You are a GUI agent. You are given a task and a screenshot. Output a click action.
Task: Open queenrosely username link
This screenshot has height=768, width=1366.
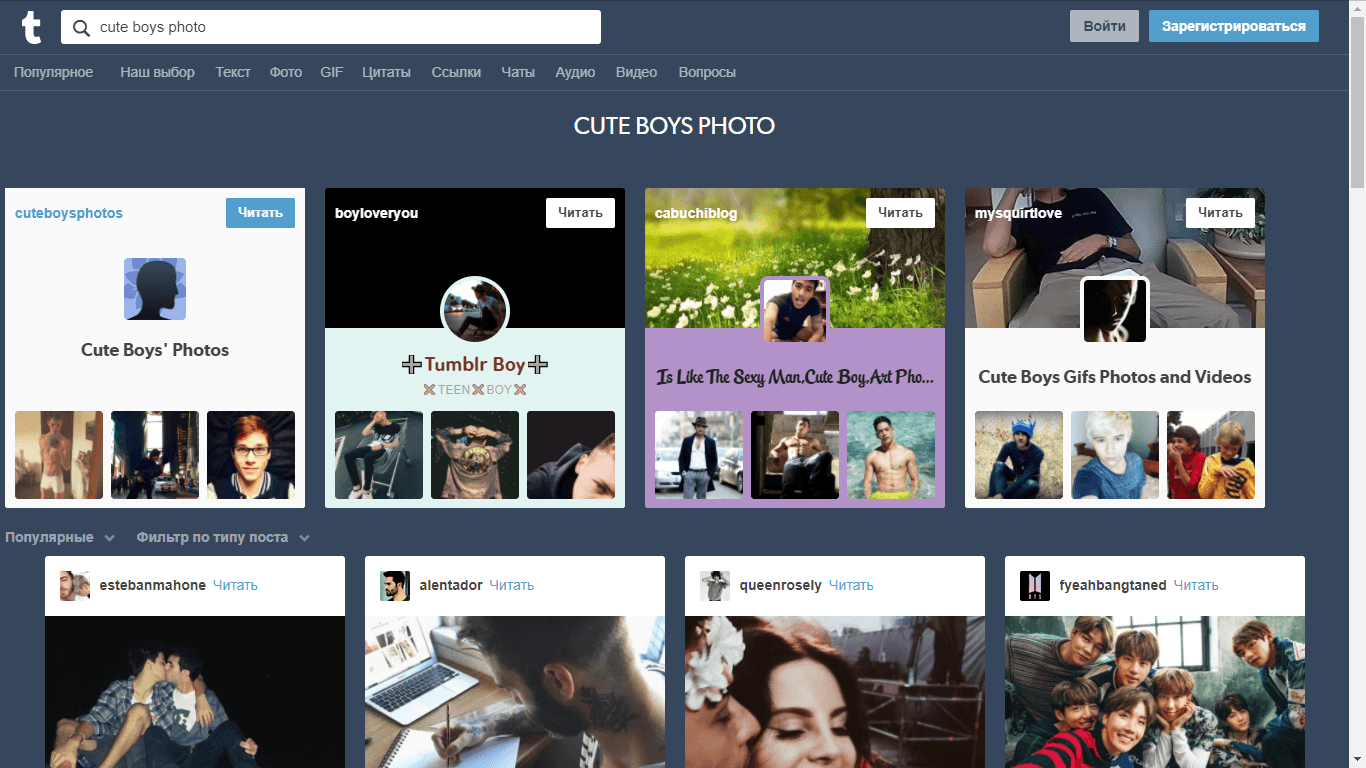[781, 586]
